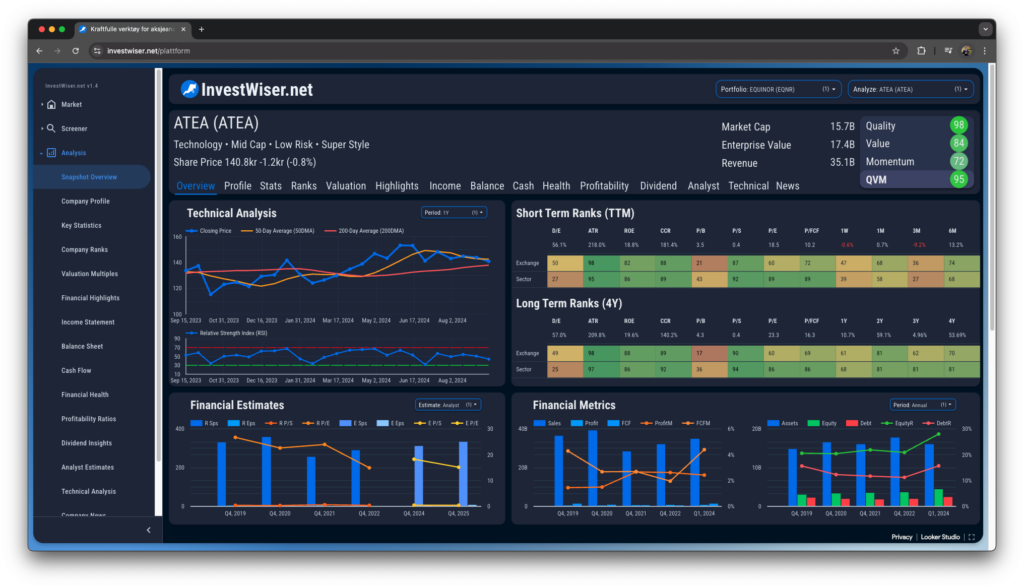Image resolution: width=1024 pixels, height=588 pixels.
Task: Go to the Income tab
Action: (x=445, y=186)
